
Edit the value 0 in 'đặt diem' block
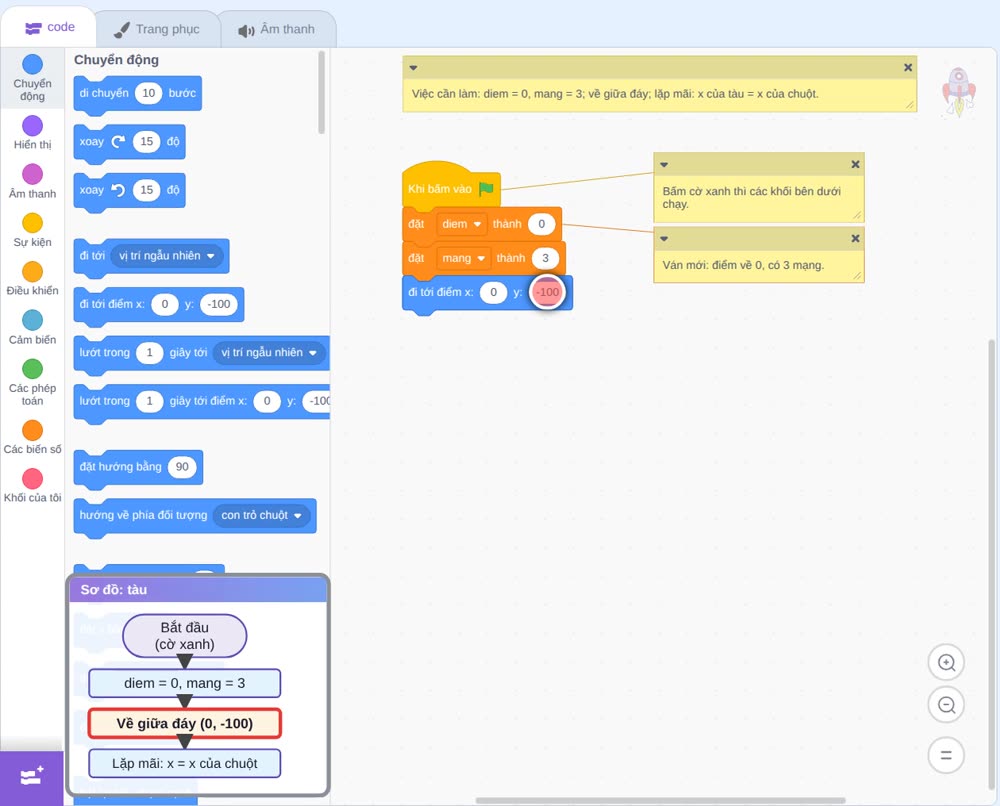[541, 224]
